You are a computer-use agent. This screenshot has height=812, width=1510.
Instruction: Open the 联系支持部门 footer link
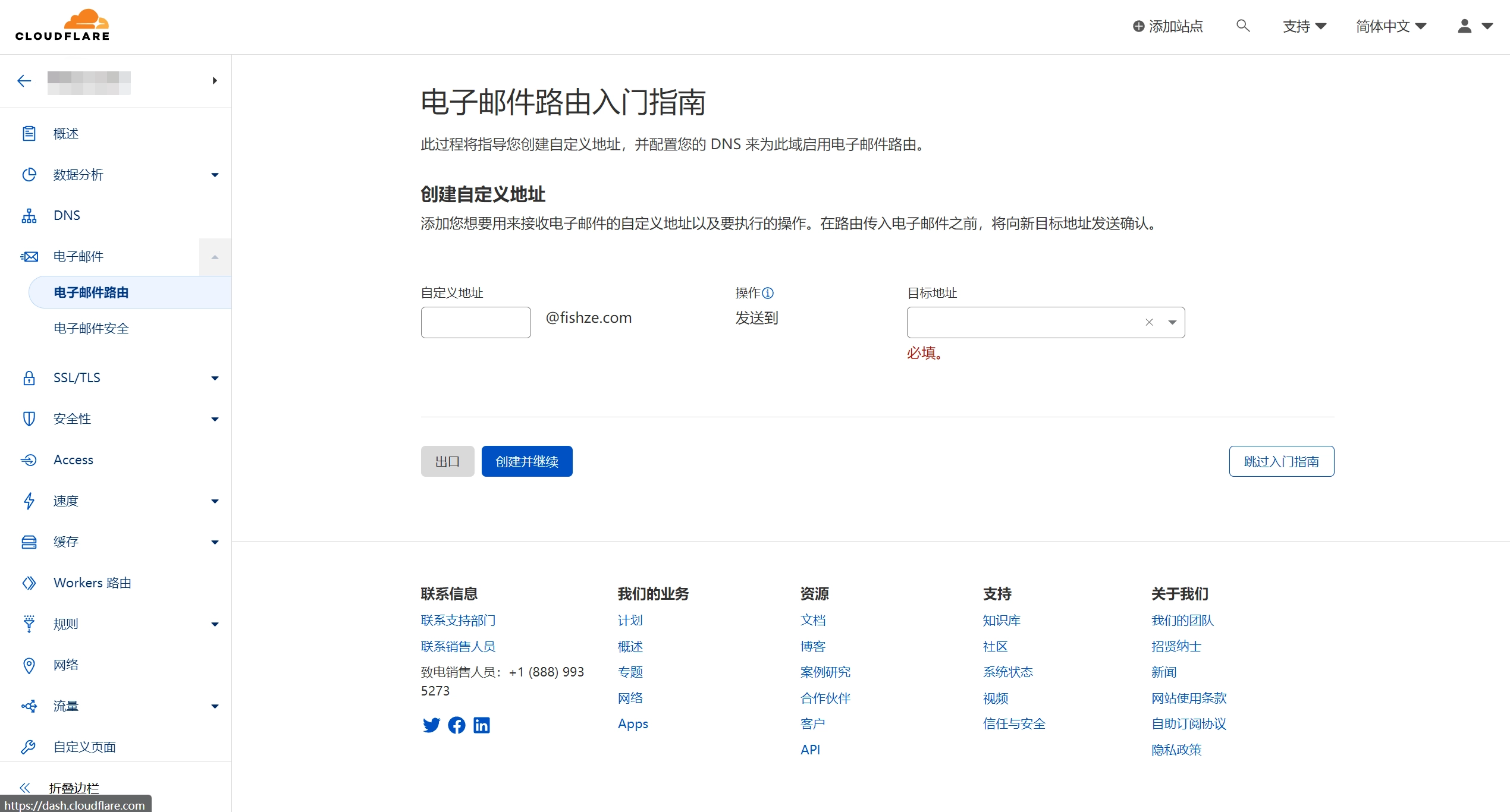[x=458, y=621]
